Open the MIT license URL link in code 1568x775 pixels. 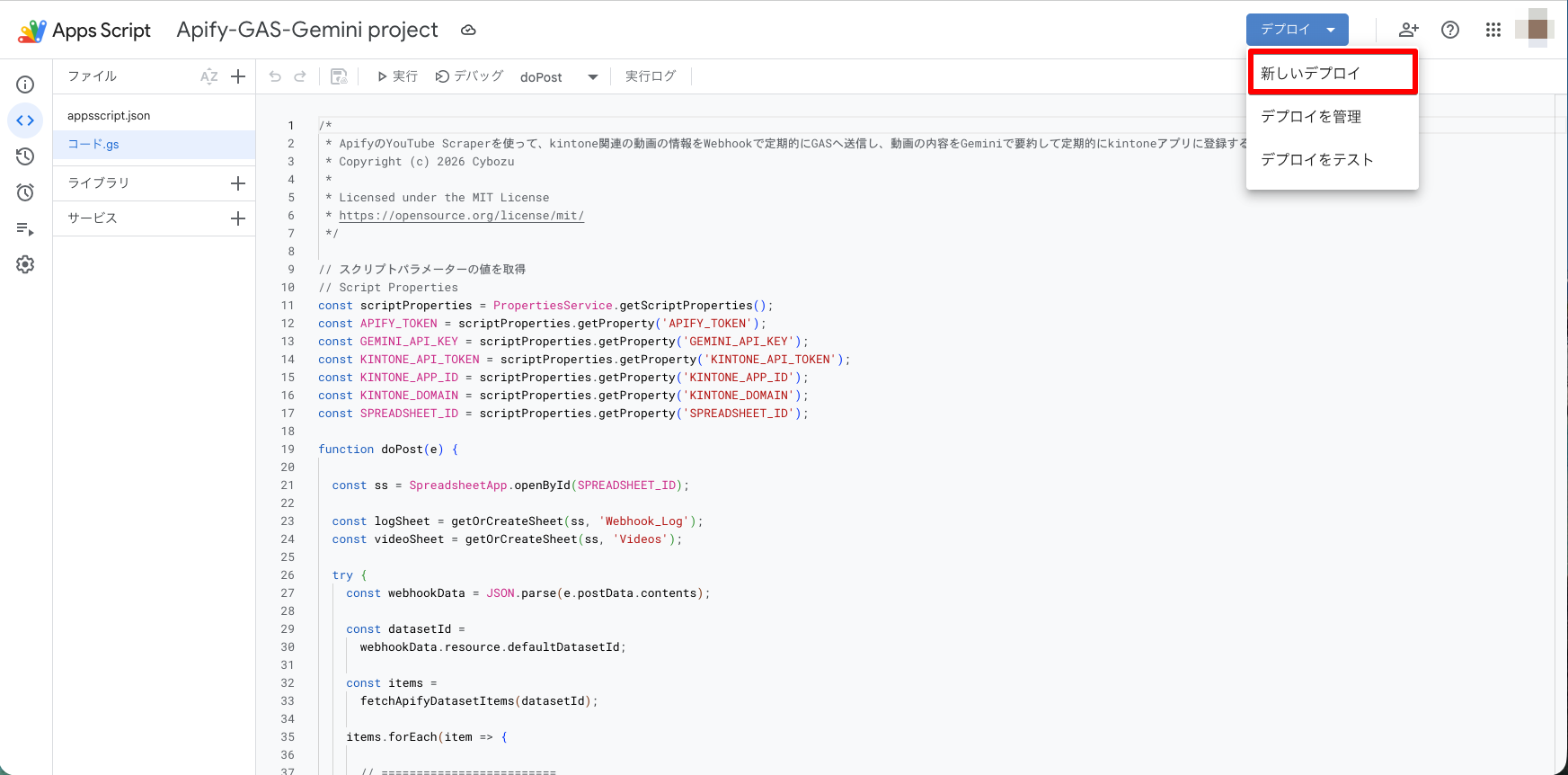[x=461, y=216]
